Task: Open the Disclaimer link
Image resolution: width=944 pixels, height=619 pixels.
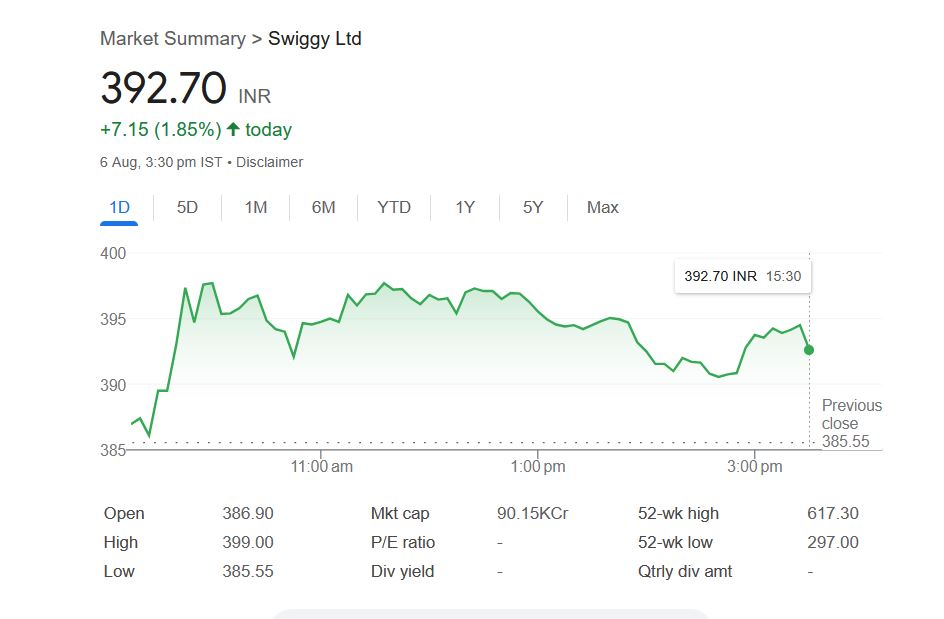Action: coord(270,162)
